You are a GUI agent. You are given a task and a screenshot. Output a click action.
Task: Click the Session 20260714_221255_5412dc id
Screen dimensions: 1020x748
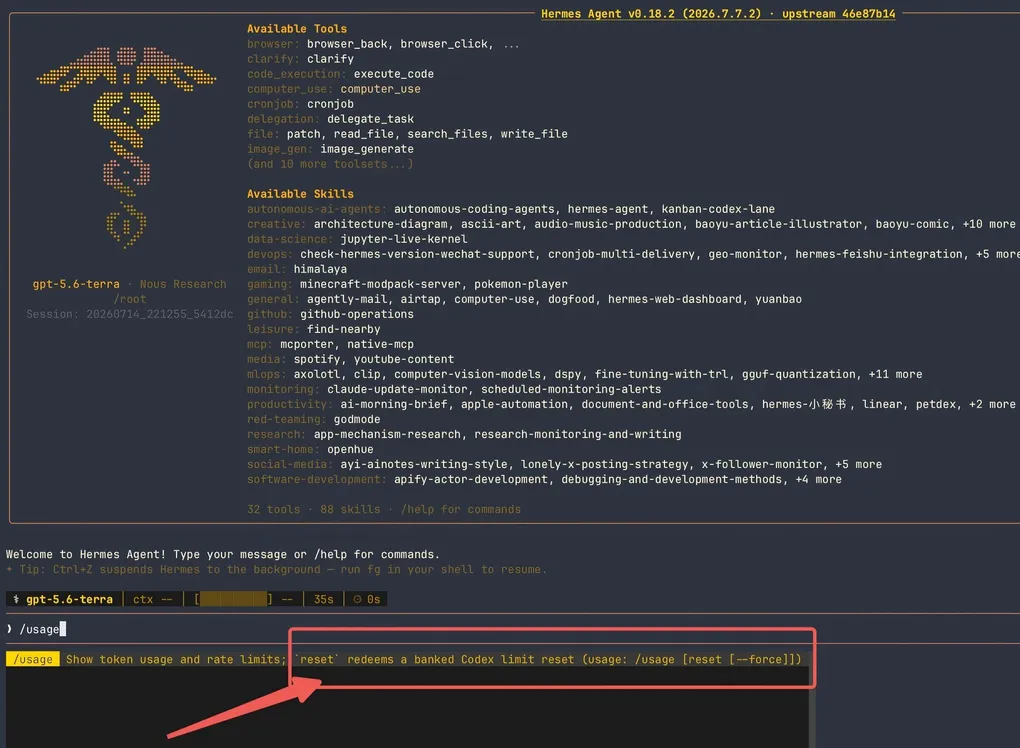click(129, 314)
